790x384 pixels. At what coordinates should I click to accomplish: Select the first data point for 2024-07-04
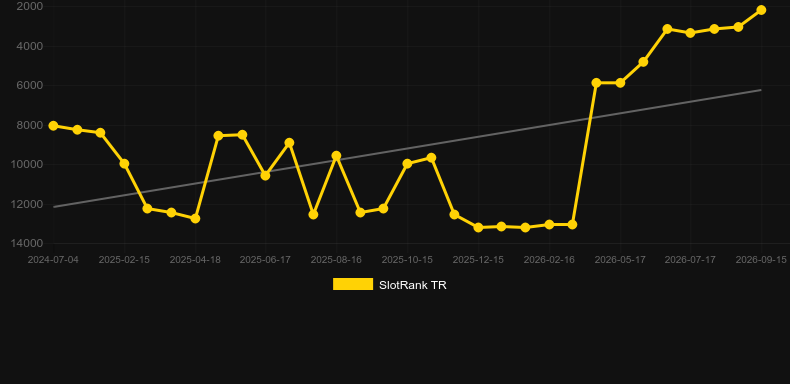(53, 126)
